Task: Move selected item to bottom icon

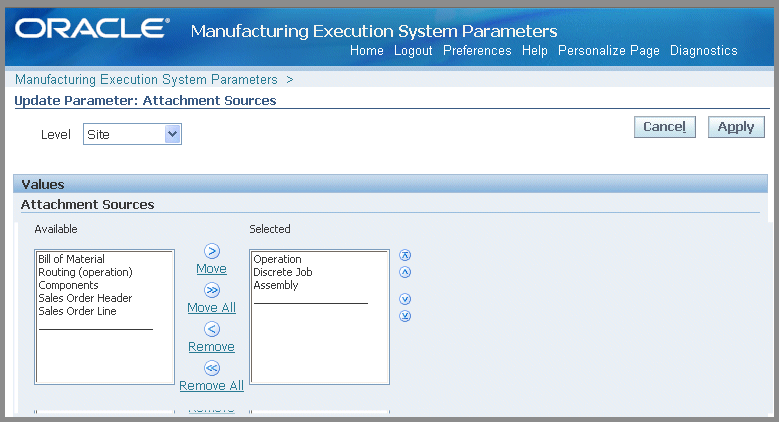Action: pos(405,316)
